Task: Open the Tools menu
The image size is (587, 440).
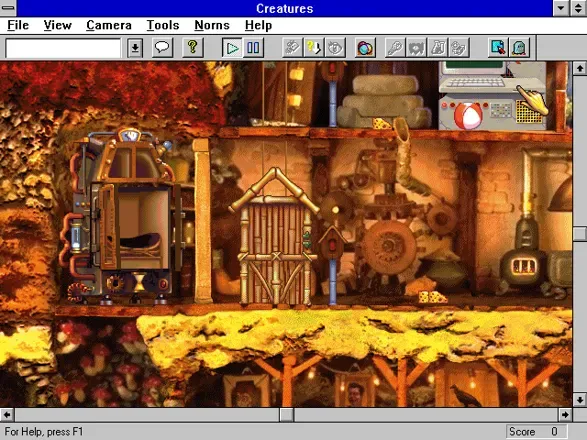Action: point(163,25)
